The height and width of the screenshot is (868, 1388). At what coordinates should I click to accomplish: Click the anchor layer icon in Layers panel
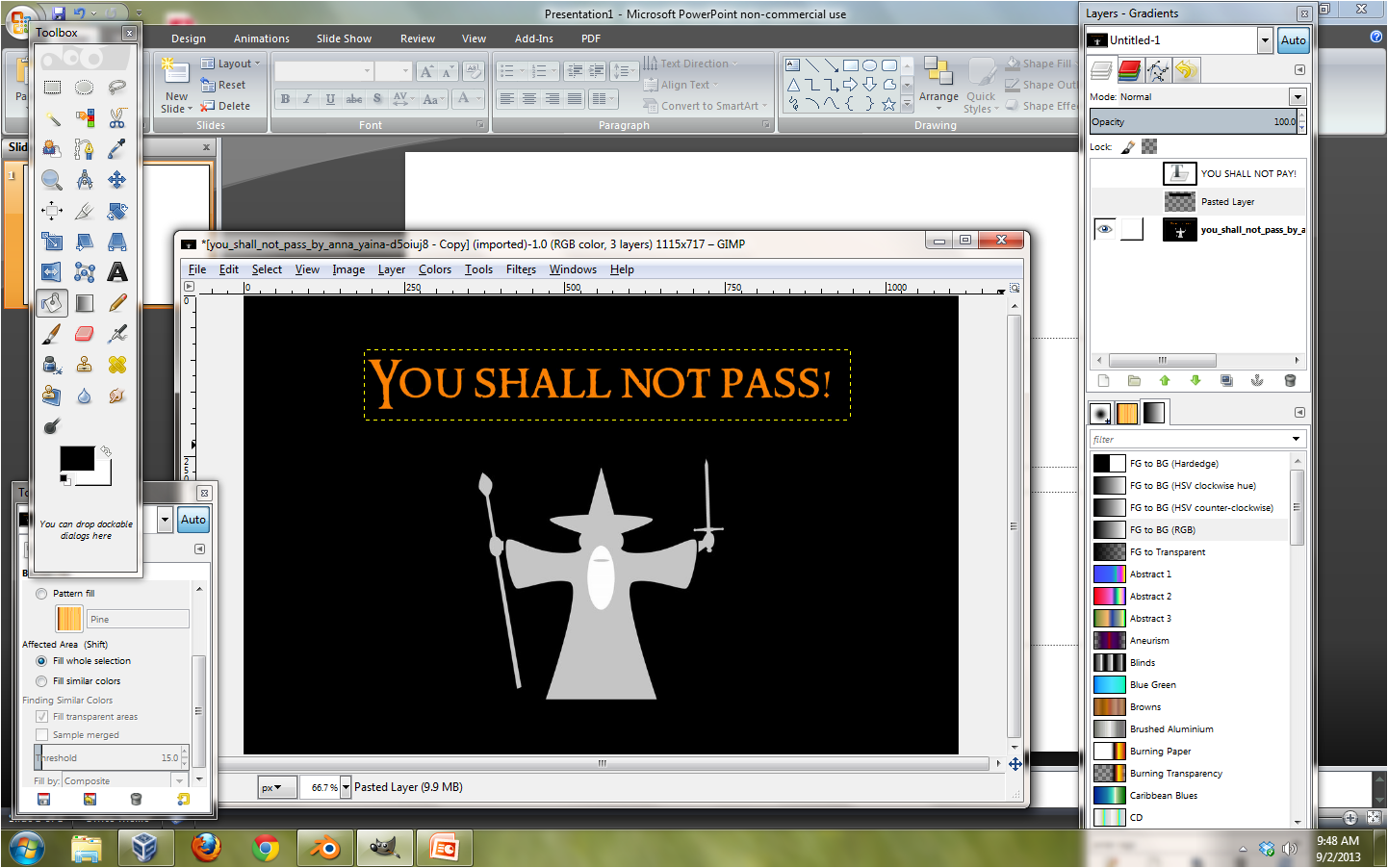1257,380
